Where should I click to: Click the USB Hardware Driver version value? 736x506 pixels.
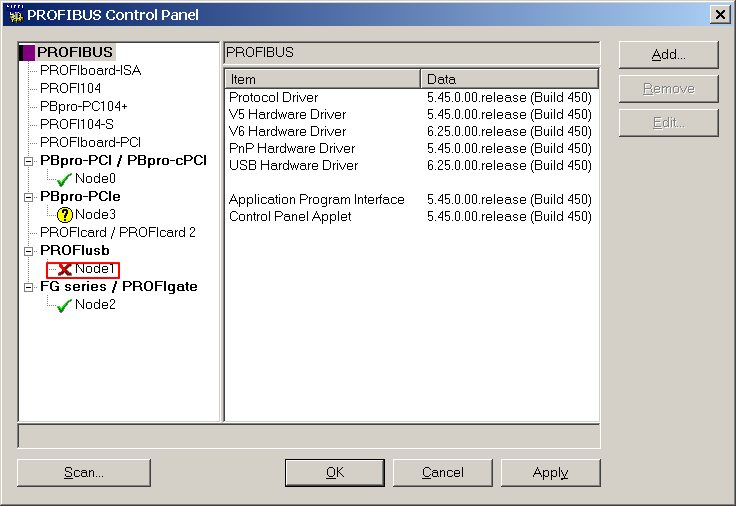point(509,165)
